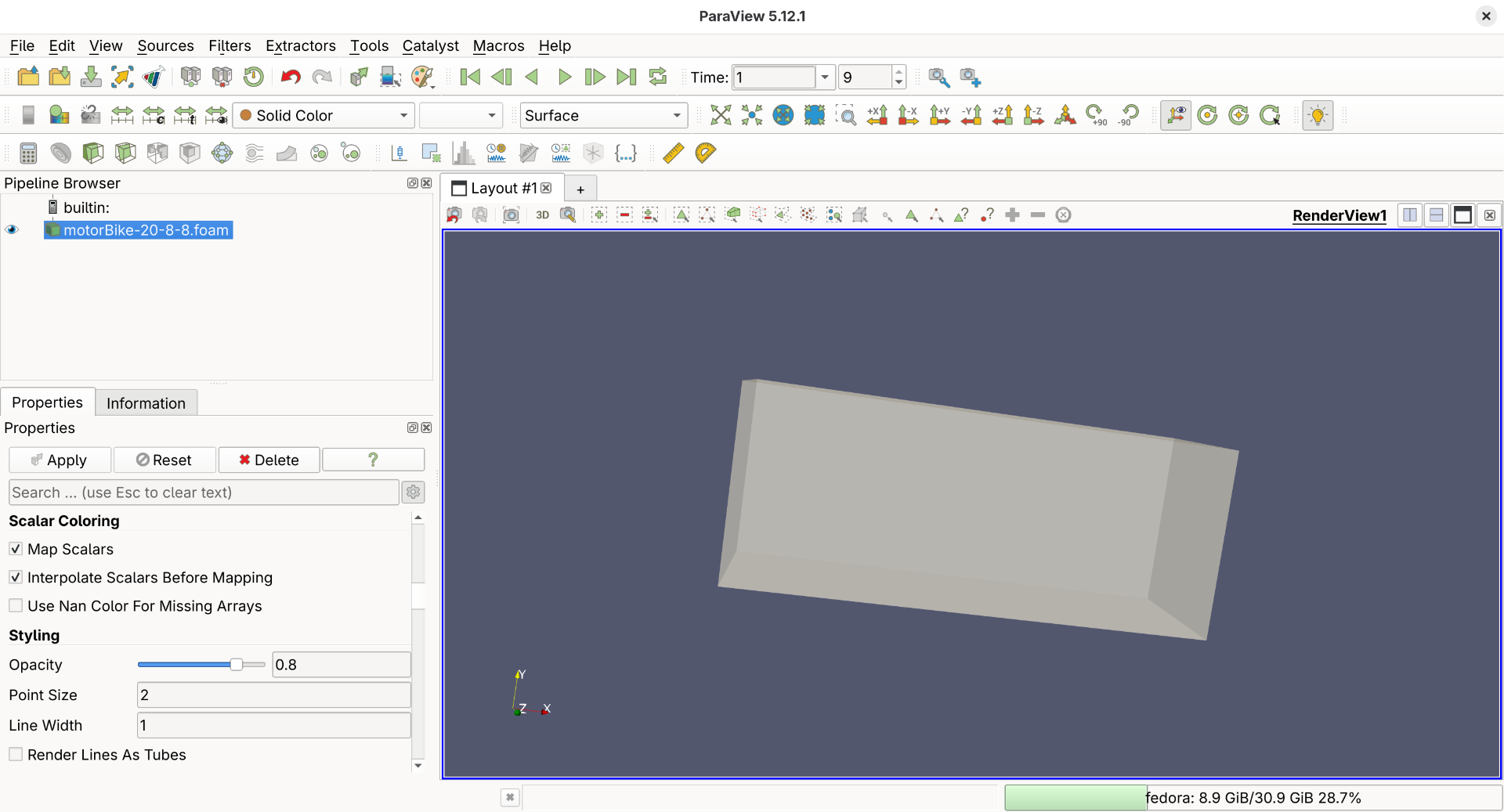1504x812 pixels.
Task: Add a new layout tab
Action: coord(580,189)
